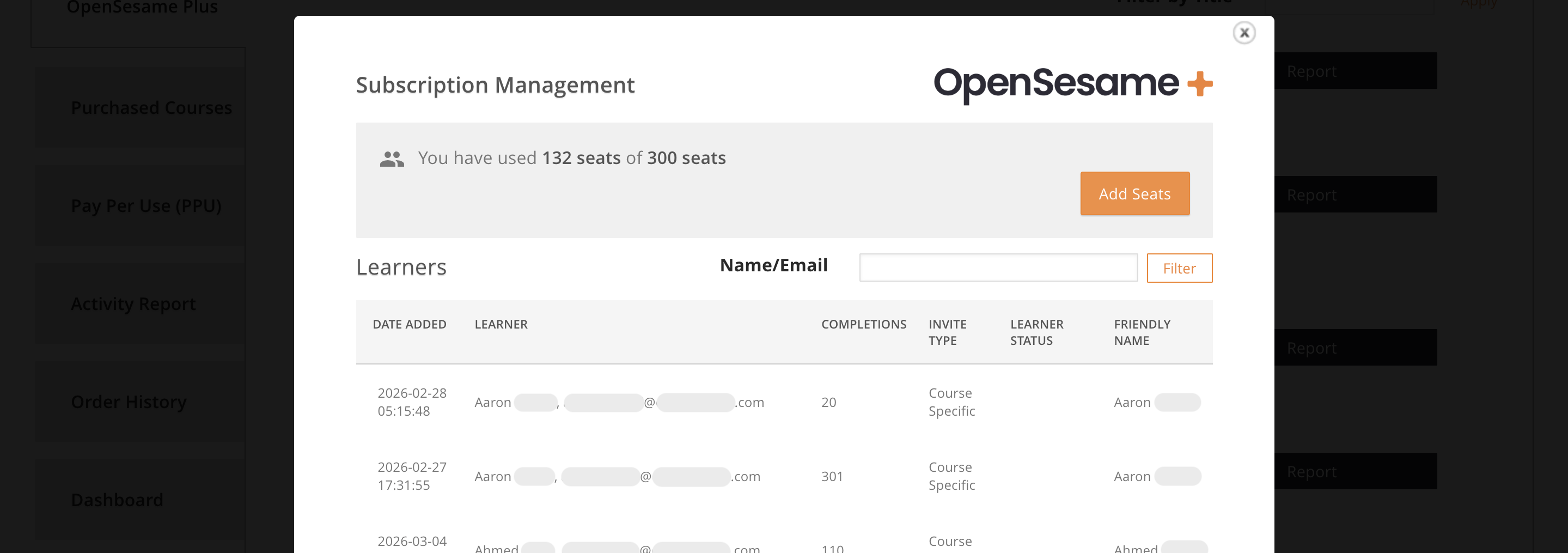1568x553 pixels.
Task: Select date 2026-02-27 17:31:55 cell
Action: tap(412, 476)
